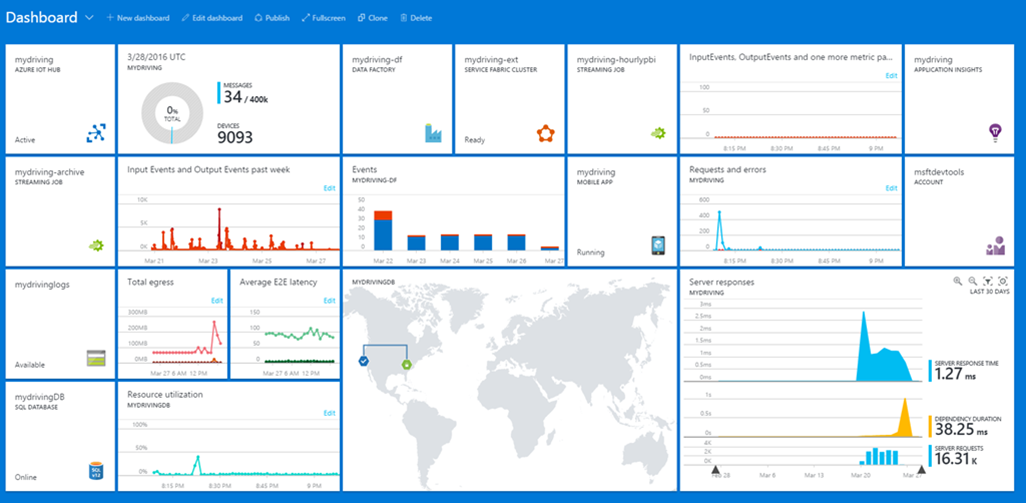1026x503 pixels.
Task: Click Edit link on Total egress tile
Action: 217,300
